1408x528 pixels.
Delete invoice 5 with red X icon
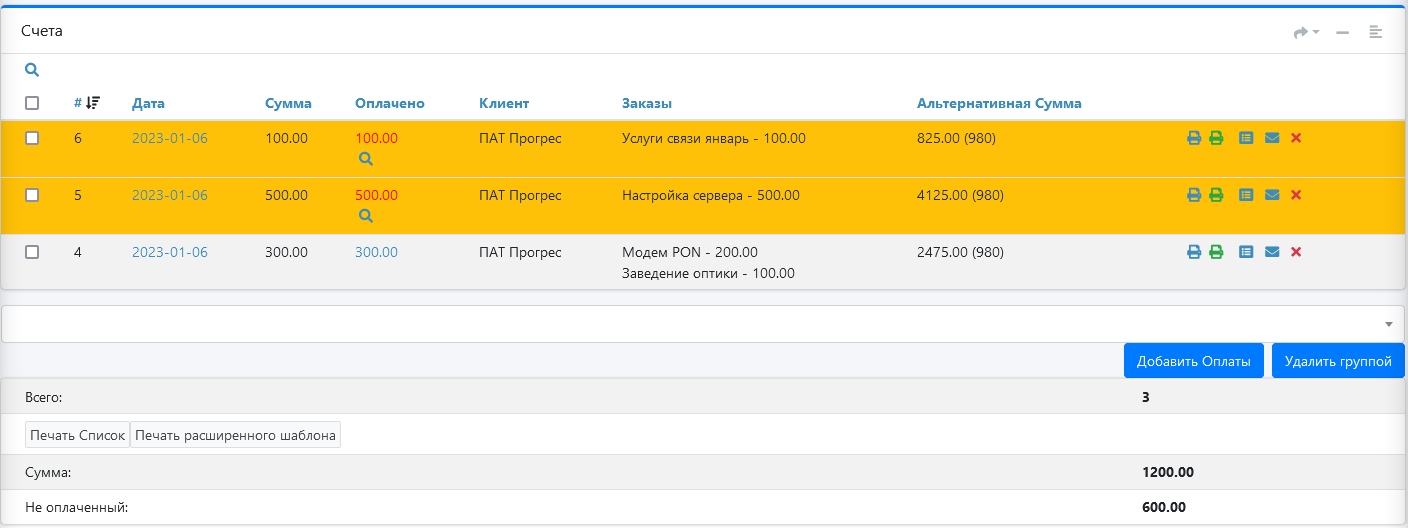point(1296,195)
